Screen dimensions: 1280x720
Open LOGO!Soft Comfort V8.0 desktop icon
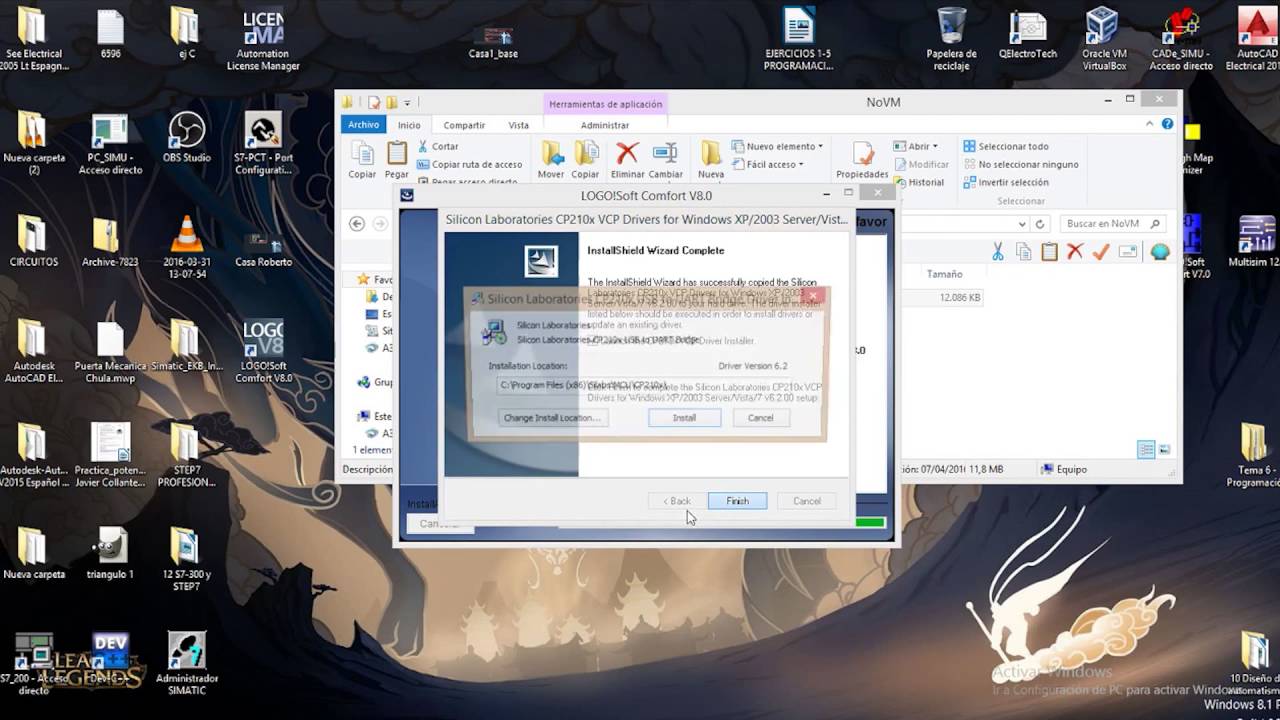(263, 352)
